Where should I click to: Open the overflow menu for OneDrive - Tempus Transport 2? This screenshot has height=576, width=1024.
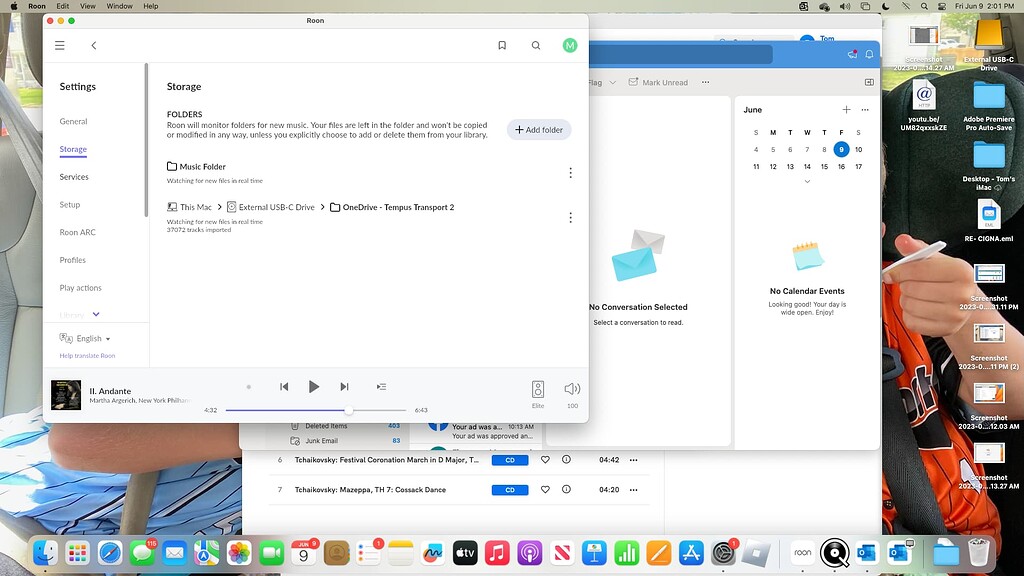571,217
